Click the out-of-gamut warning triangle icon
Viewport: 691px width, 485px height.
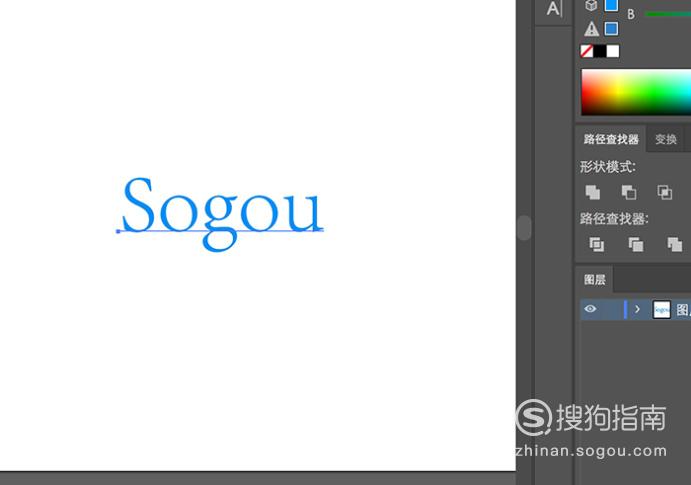coord(591,29)
